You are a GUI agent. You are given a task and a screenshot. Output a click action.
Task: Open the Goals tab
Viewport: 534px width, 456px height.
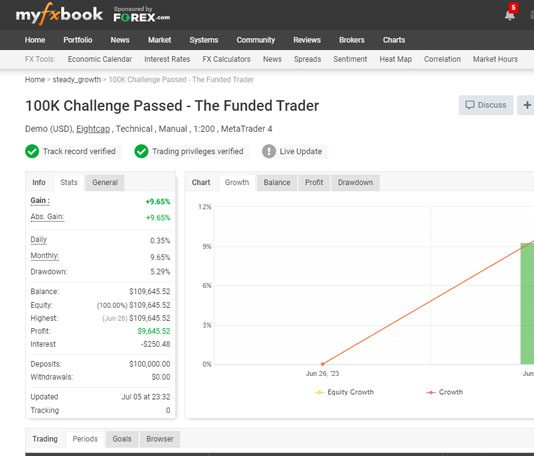[122, 439]
